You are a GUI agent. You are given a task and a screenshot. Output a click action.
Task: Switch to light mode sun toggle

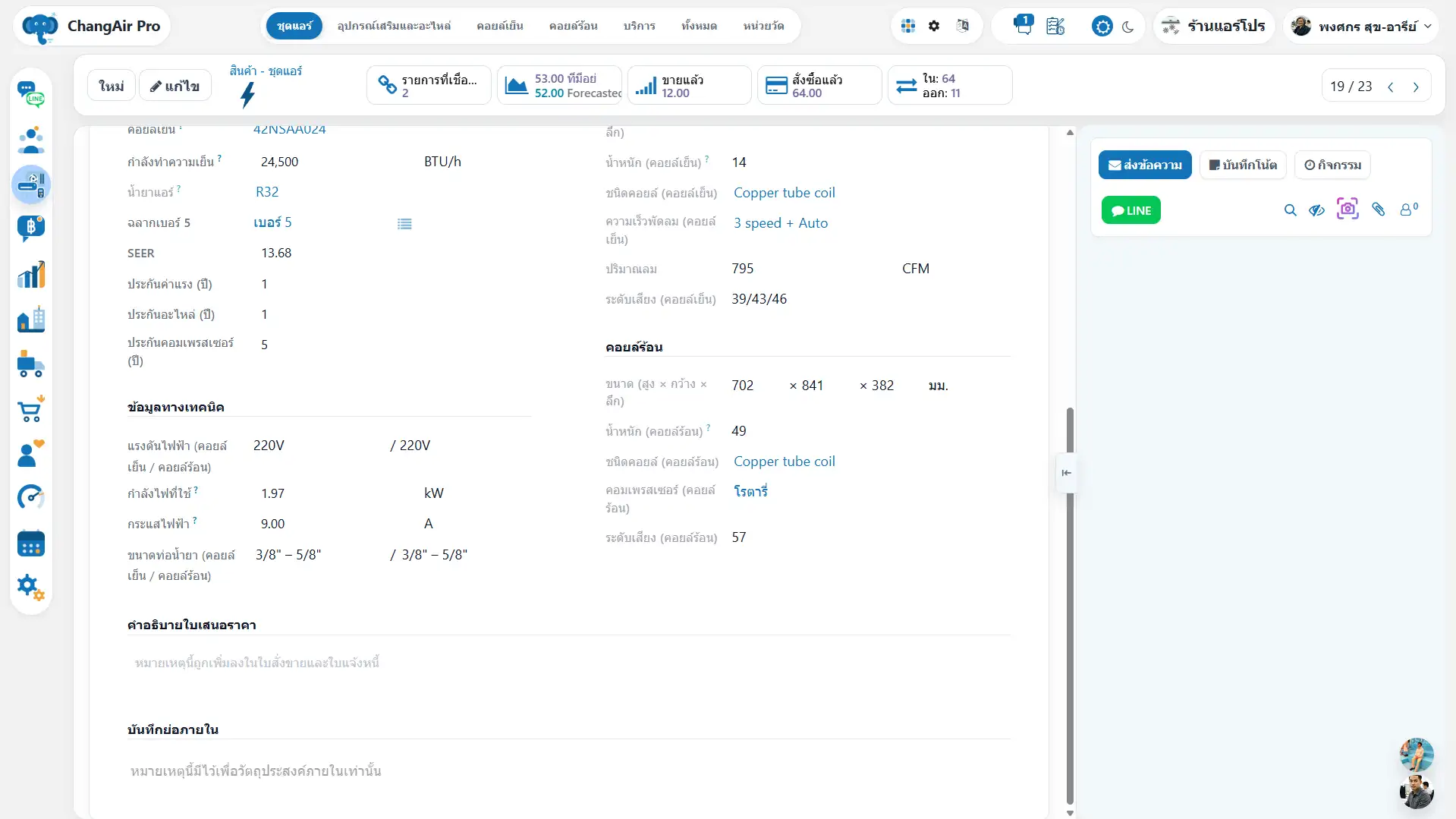(x=1102, y=27)
